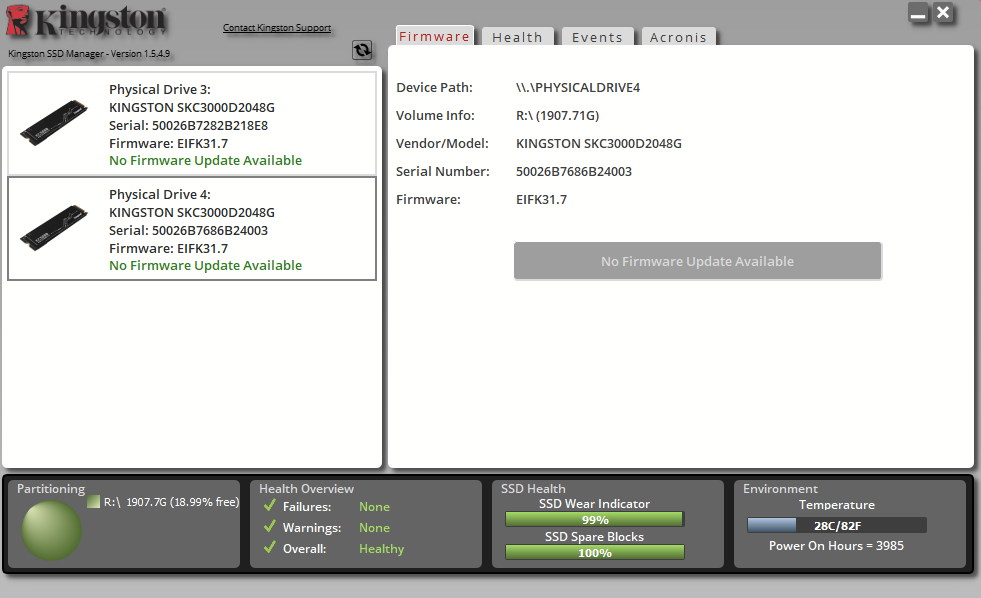This screenshot has height=598, width=981.
Task: Click the SSD Wear Indicator 99% bar
Action: tap(594, 519)
